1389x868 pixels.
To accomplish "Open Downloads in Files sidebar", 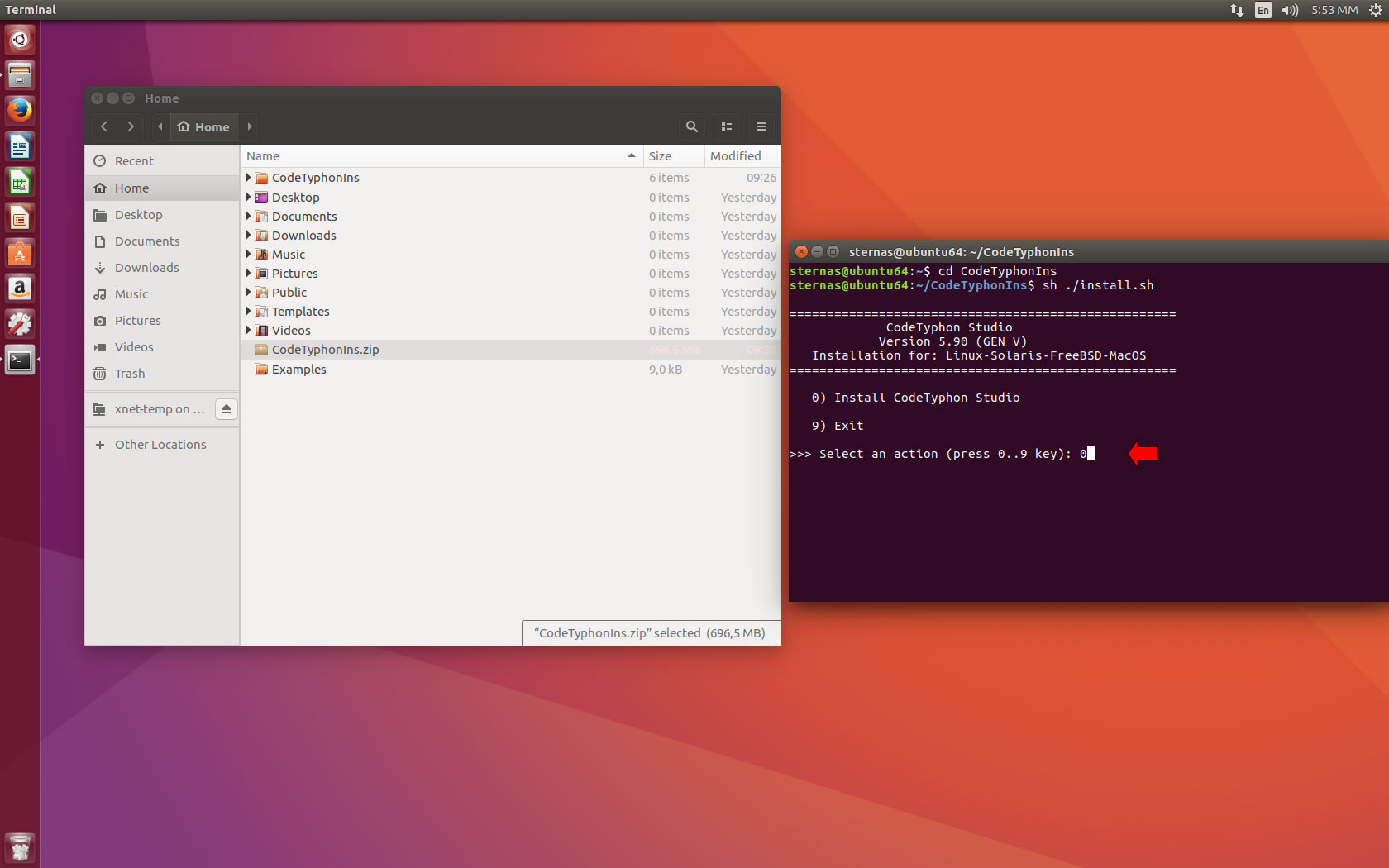I will tap(162, 268).
